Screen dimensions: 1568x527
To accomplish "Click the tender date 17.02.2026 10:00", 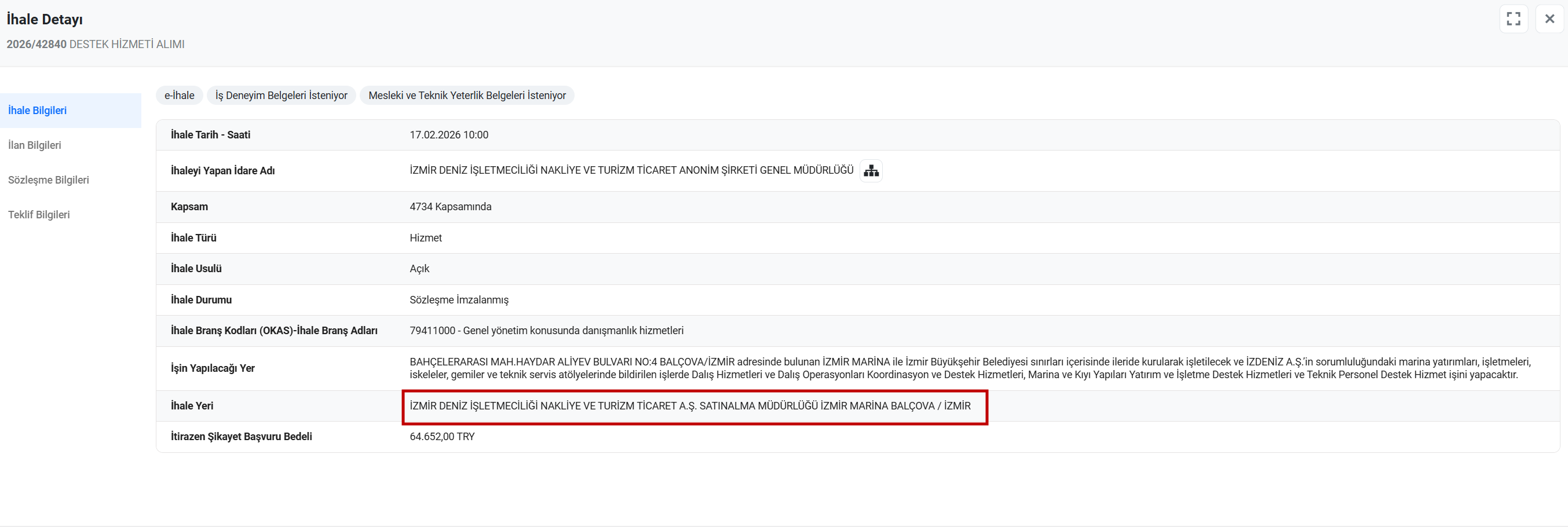I will (448, 135).
